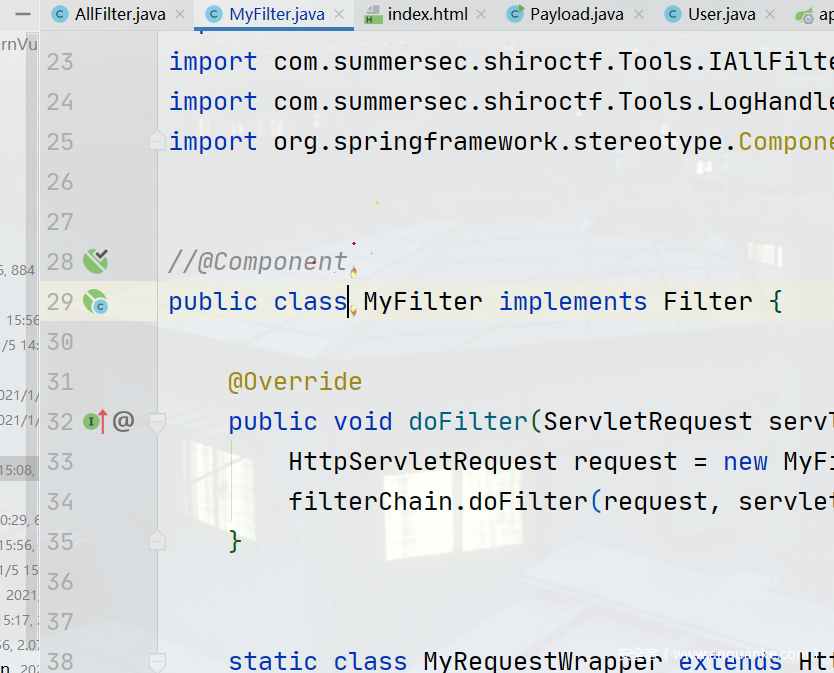Close the User.java tab
Image resolution: width=834 pixels, height=673 pixels.
tap(770, 14)
